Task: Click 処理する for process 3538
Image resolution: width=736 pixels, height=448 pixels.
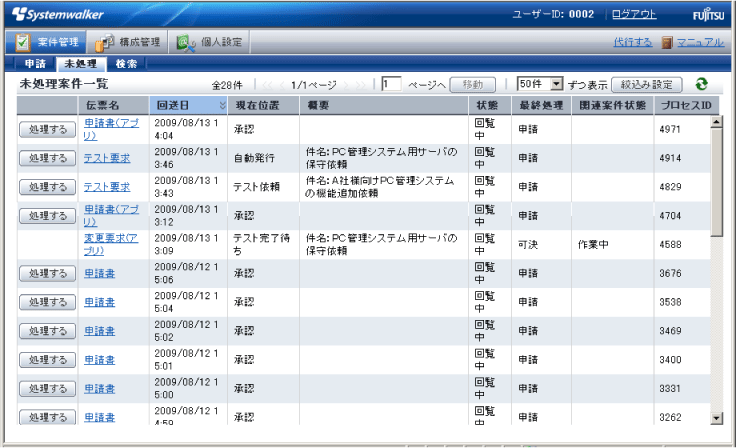Action: pos(47,302)
